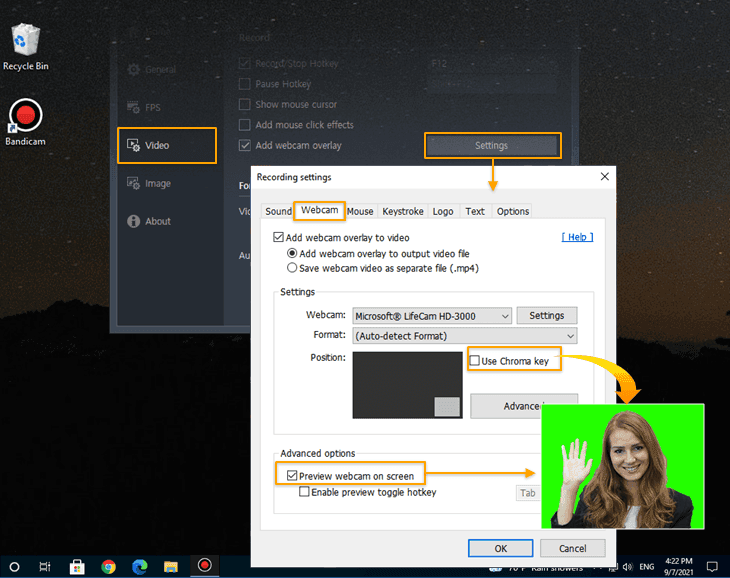Image resolution: width=730 pixels, height=578 pixels.
Task: Open the Webcam device dropdown
Action: pos(432,316)
